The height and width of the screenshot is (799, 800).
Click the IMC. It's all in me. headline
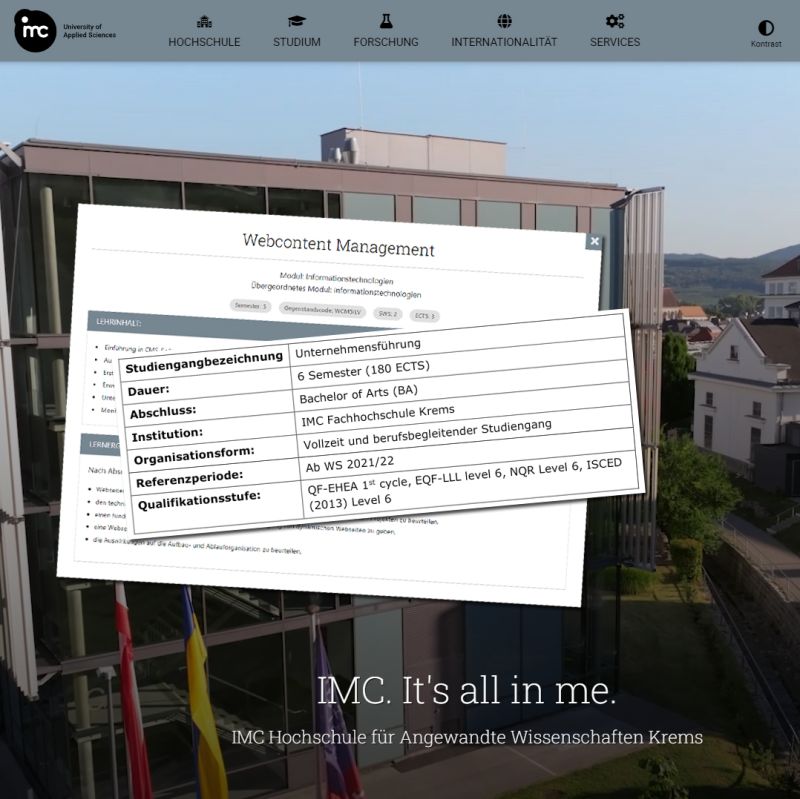(466, 690)
